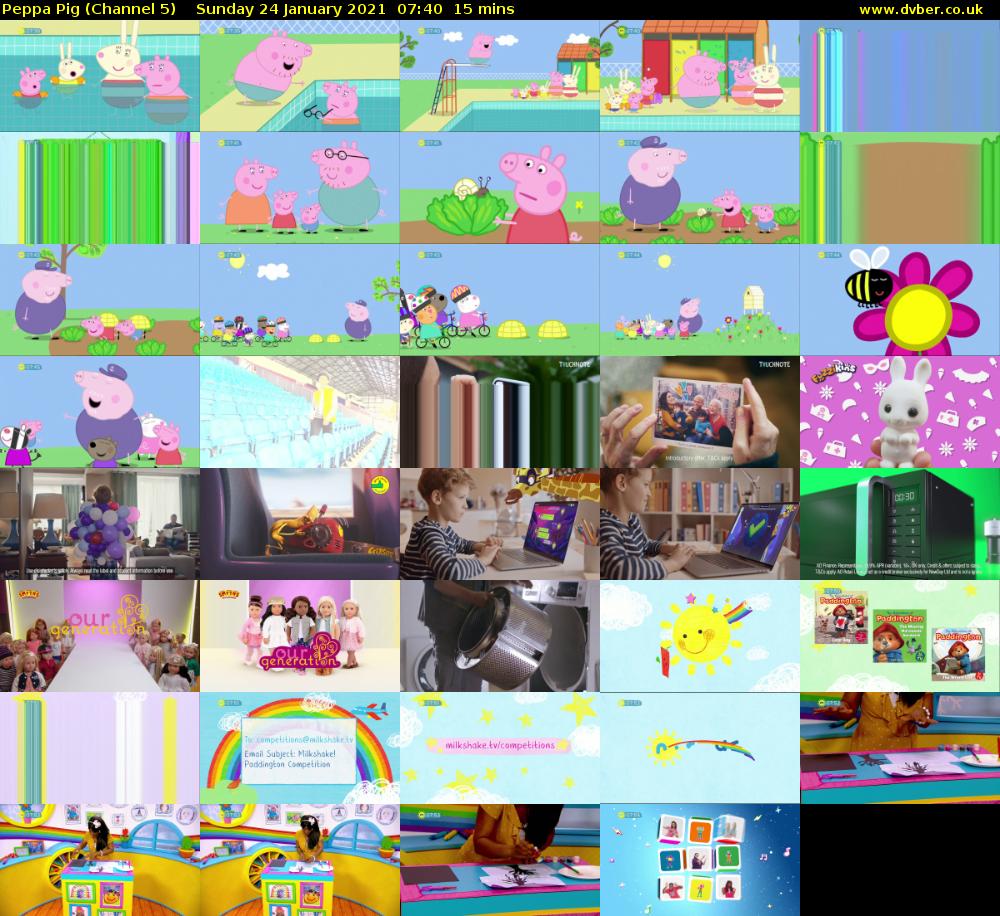Screen dimensions: 1000x916
Task: Select the bee and pink flower thumbnail
Action: point(900,298)
